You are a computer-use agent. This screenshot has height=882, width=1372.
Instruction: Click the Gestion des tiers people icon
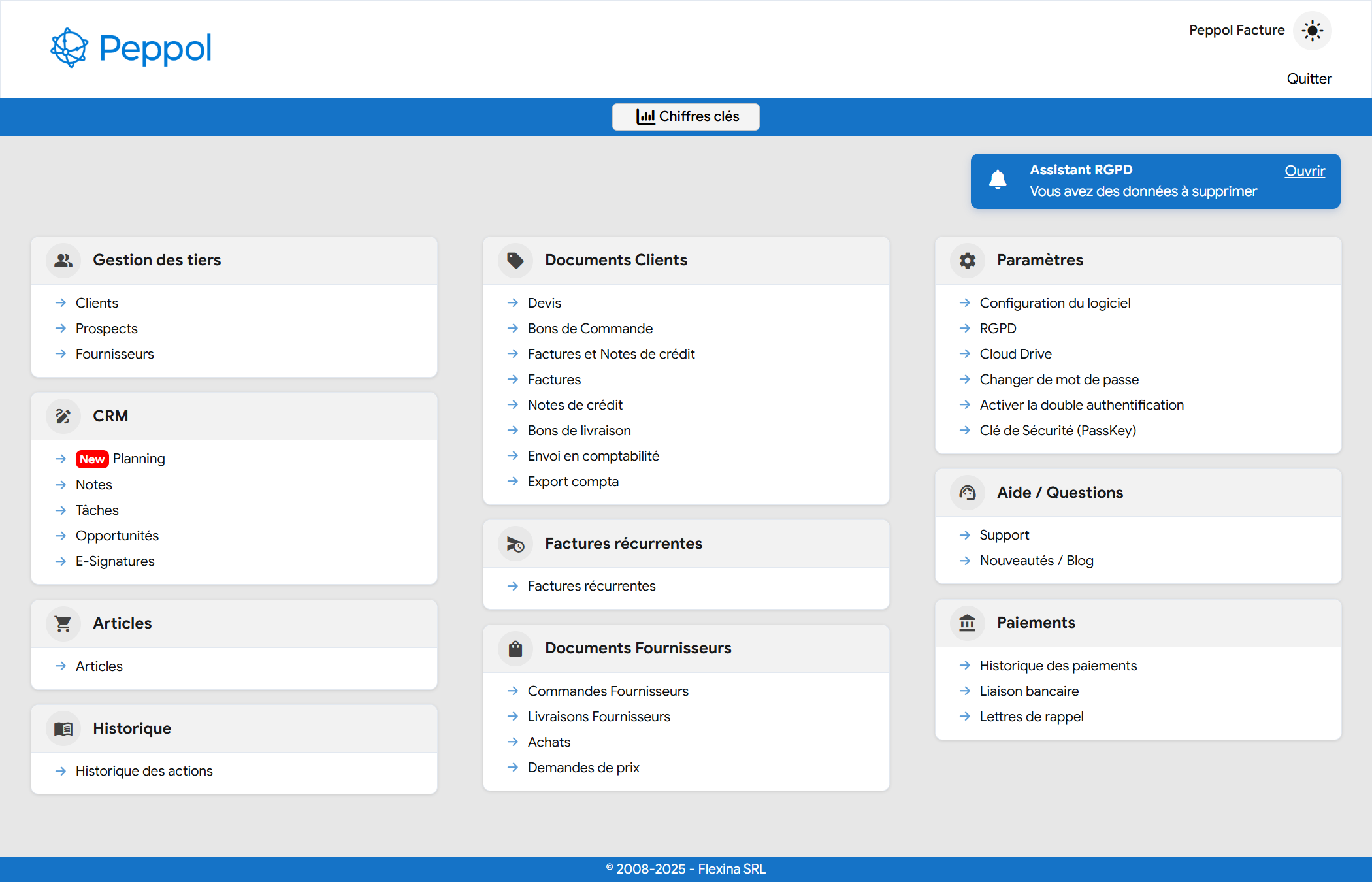coord(63,260)
